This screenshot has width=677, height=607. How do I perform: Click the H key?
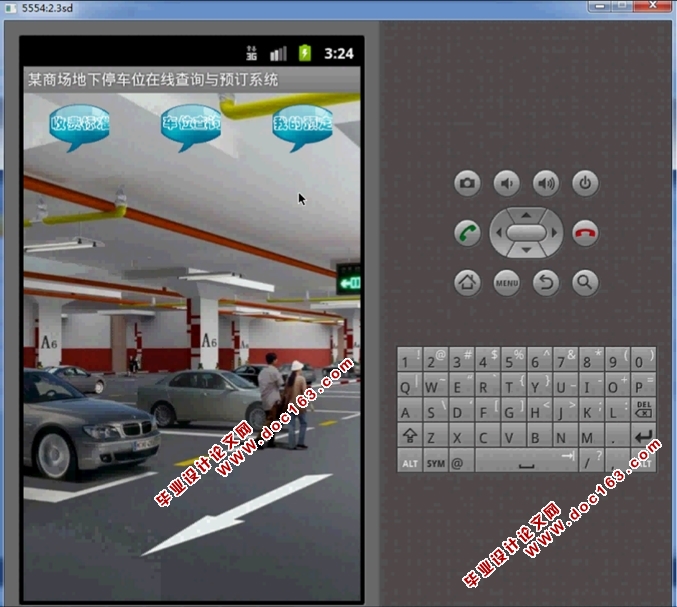click(539, 409)
